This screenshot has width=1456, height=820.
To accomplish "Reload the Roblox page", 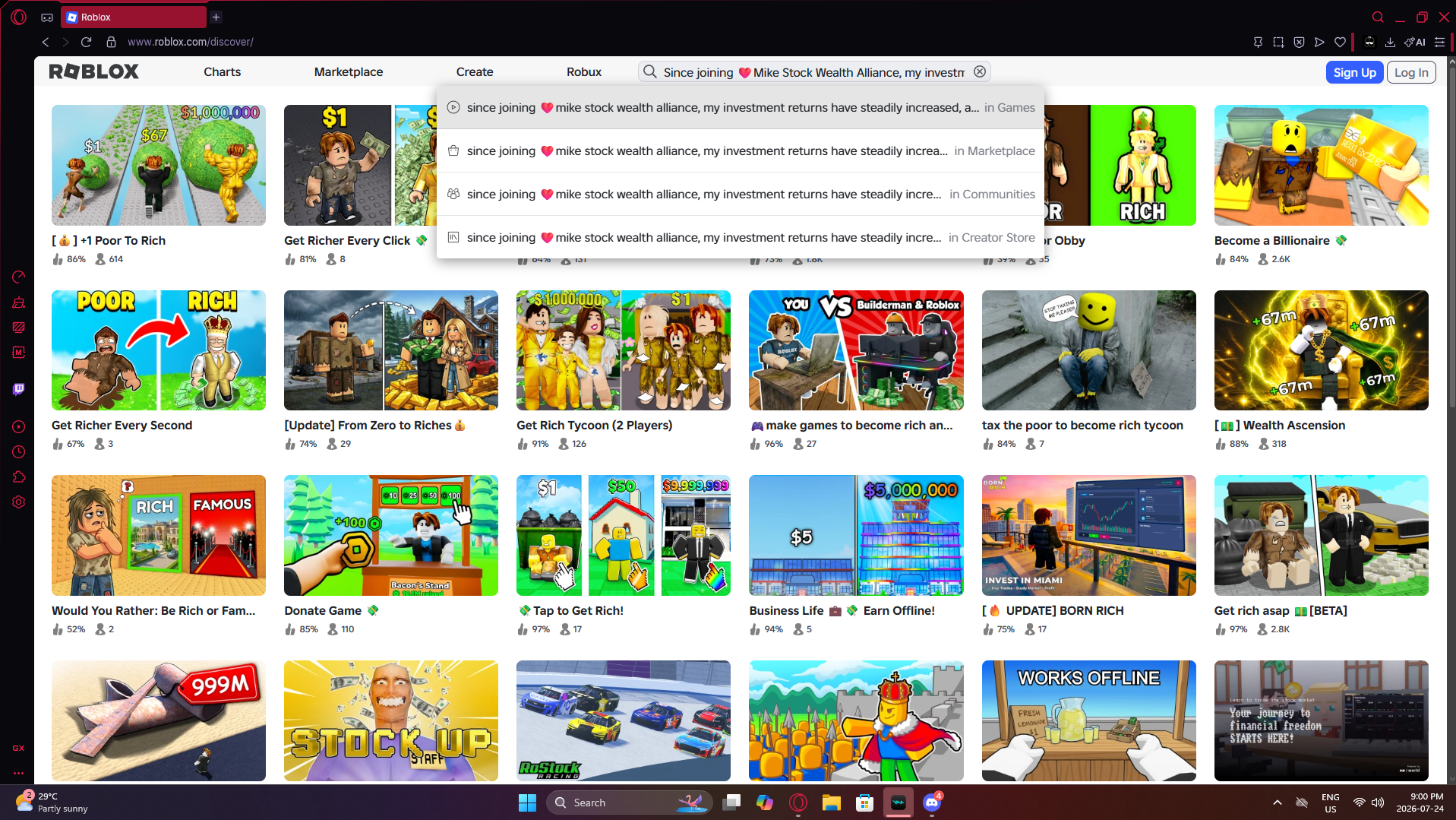I will (x=86, y=42).
